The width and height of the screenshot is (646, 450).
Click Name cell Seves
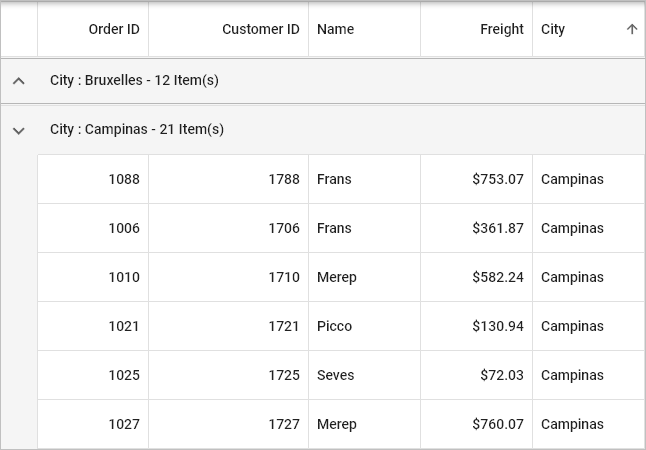[365, 375]
